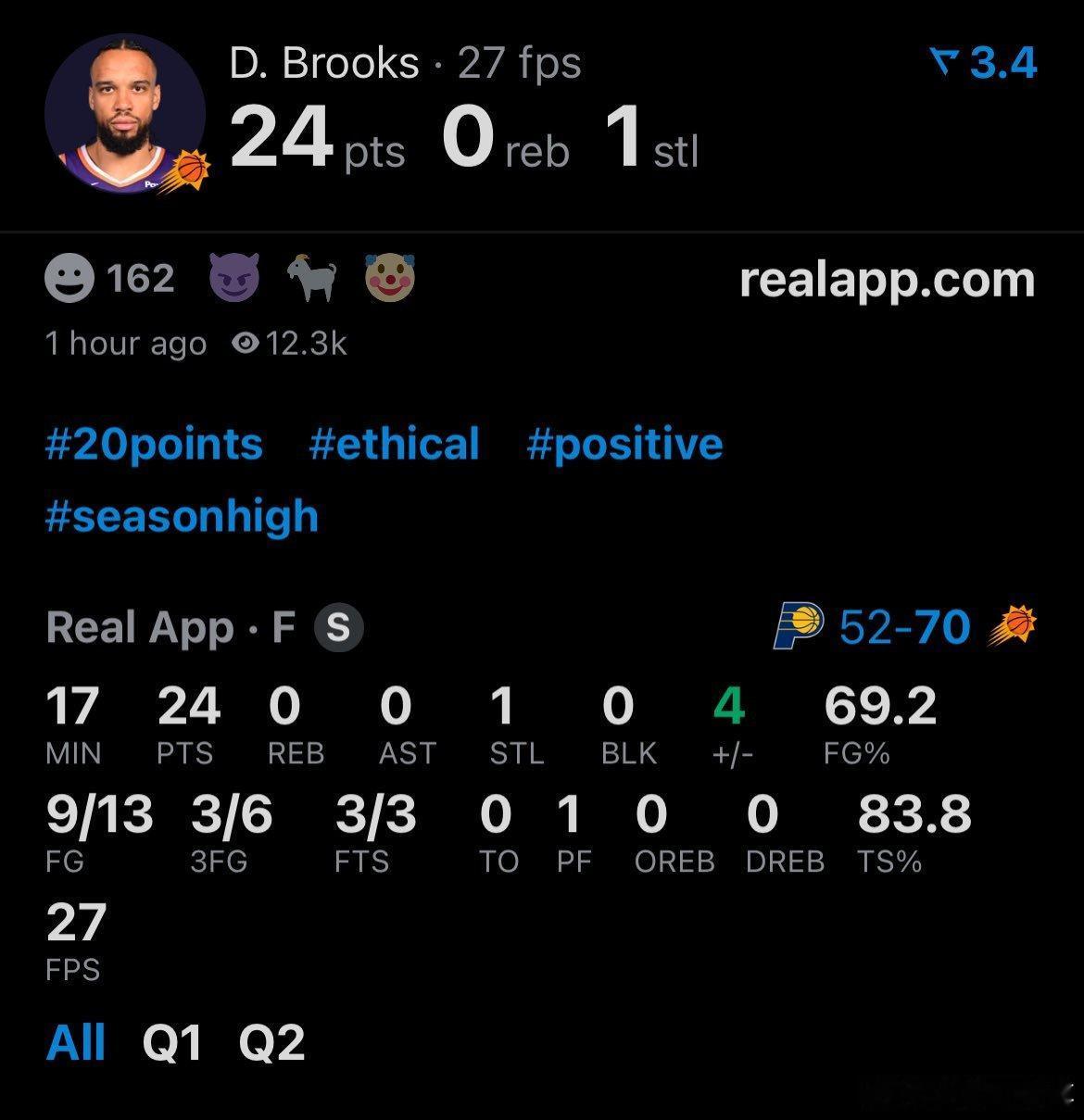Select the All stats tab
The height and width of the screenshot is (1120, 1084).
pyautogui.click(x=76, y=1043)
